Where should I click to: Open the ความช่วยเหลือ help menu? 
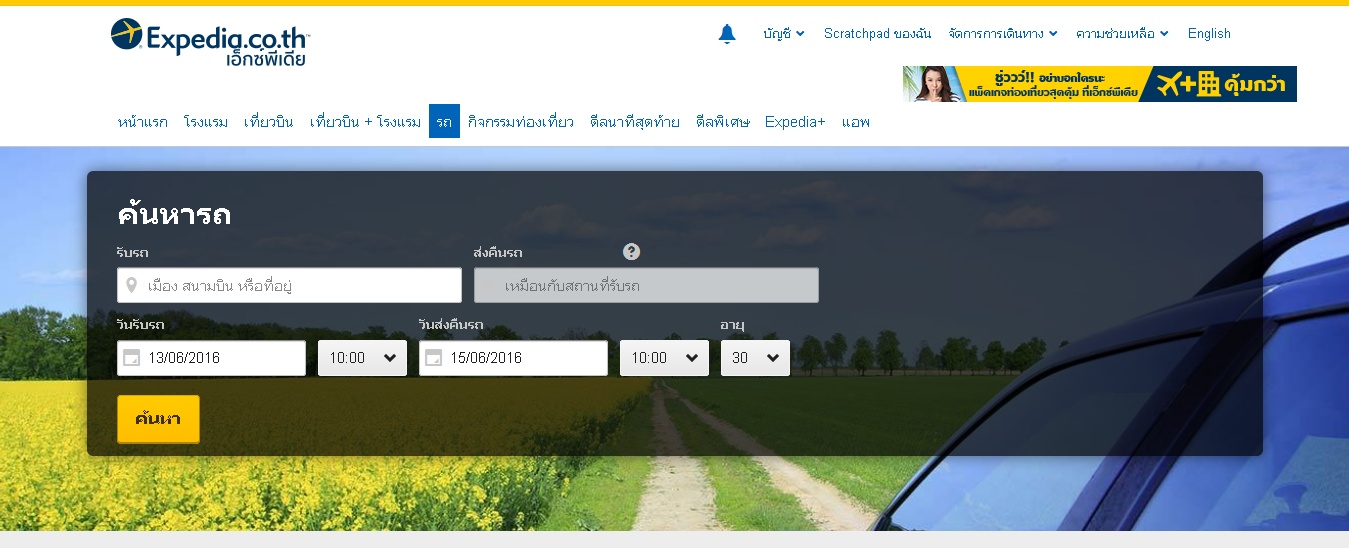pos(1121,34)
